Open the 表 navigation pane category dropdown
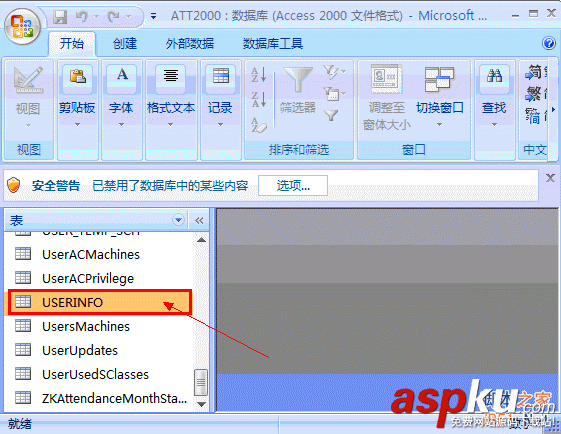Viewport: 561px width, 434px height. click(x=178, y=220)
